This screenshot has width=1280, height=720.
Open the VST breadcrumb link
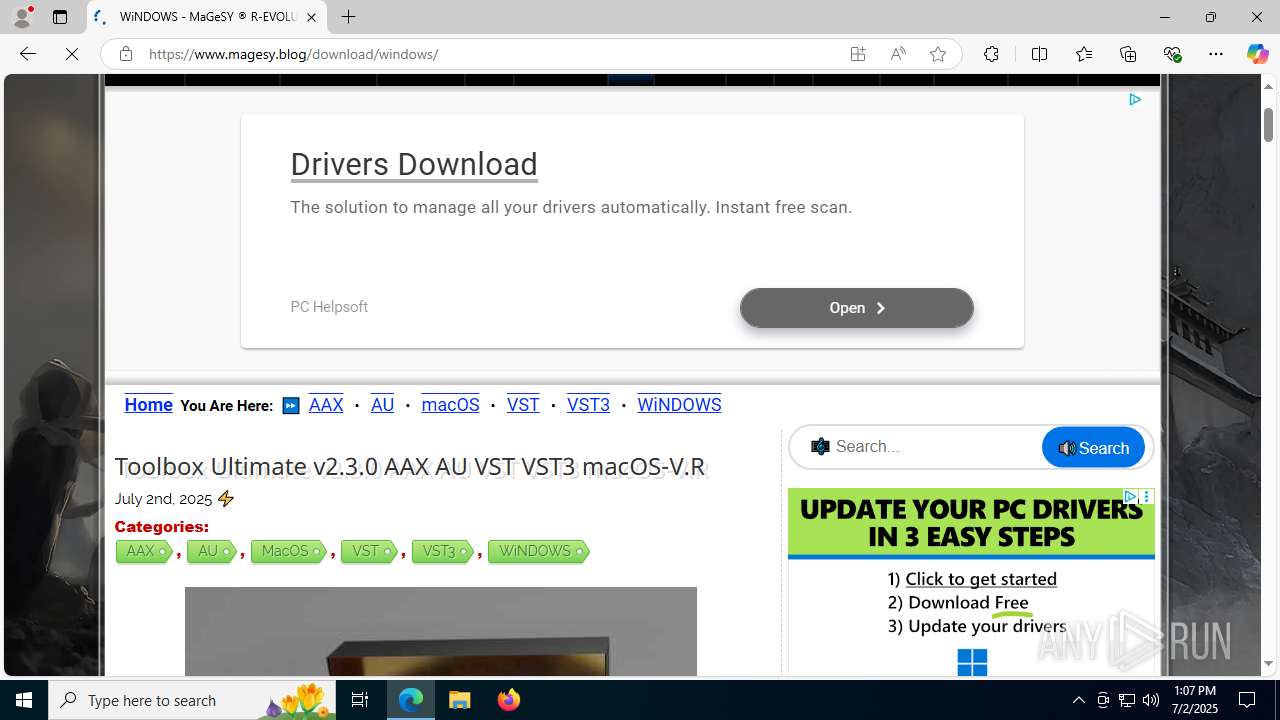pos(523,404)
